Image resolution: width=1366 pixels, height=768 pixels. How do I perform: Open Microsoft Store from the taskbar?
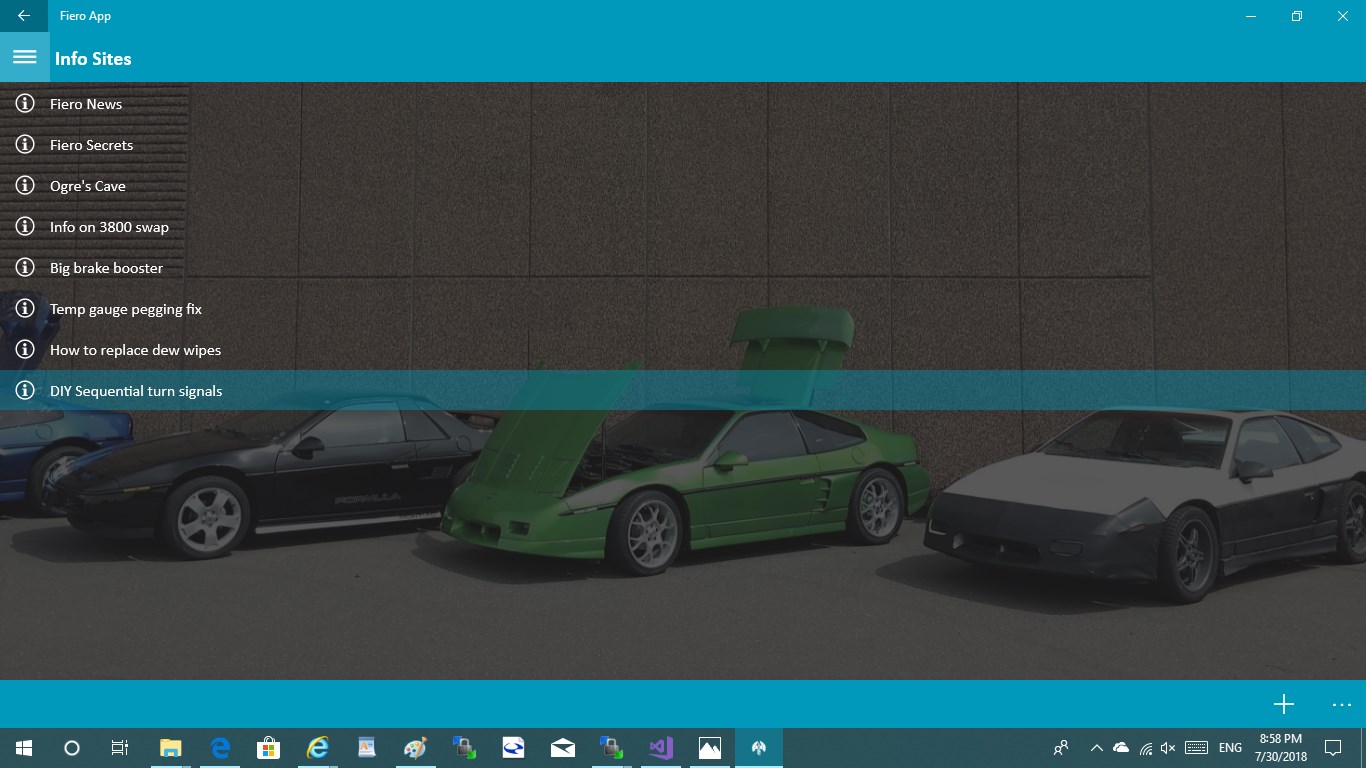point(268,748)
